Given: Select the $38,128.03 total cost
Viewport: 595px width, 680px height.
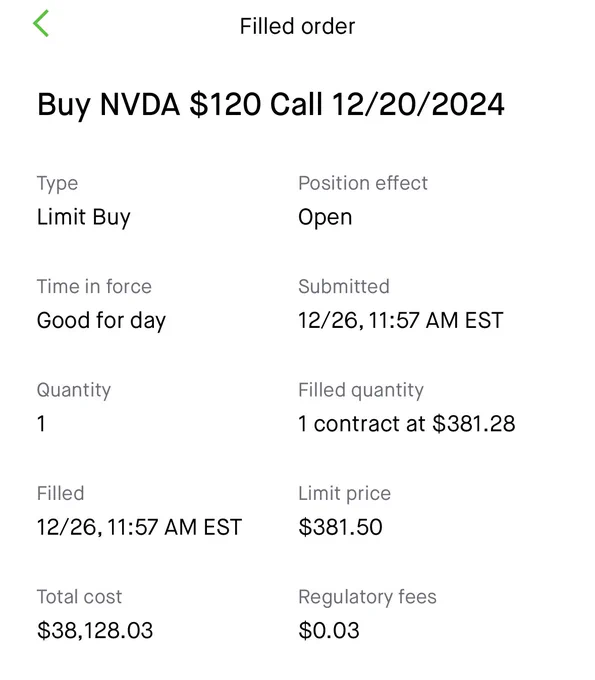Looking at the screenshot, I should pos(95,631).
